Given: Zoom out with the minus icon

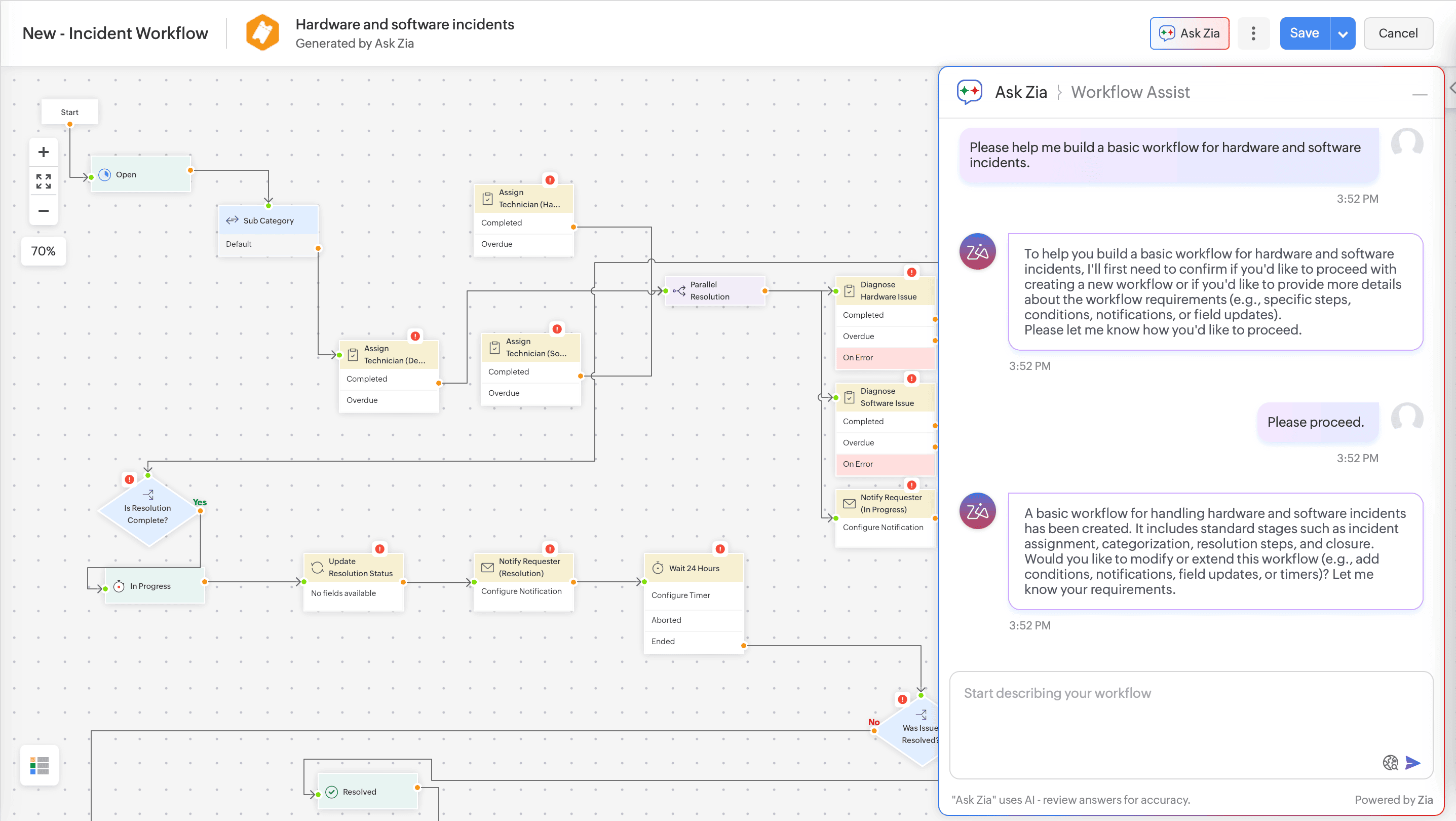Looking at the screenshot, I should click(x=44, y=211).
